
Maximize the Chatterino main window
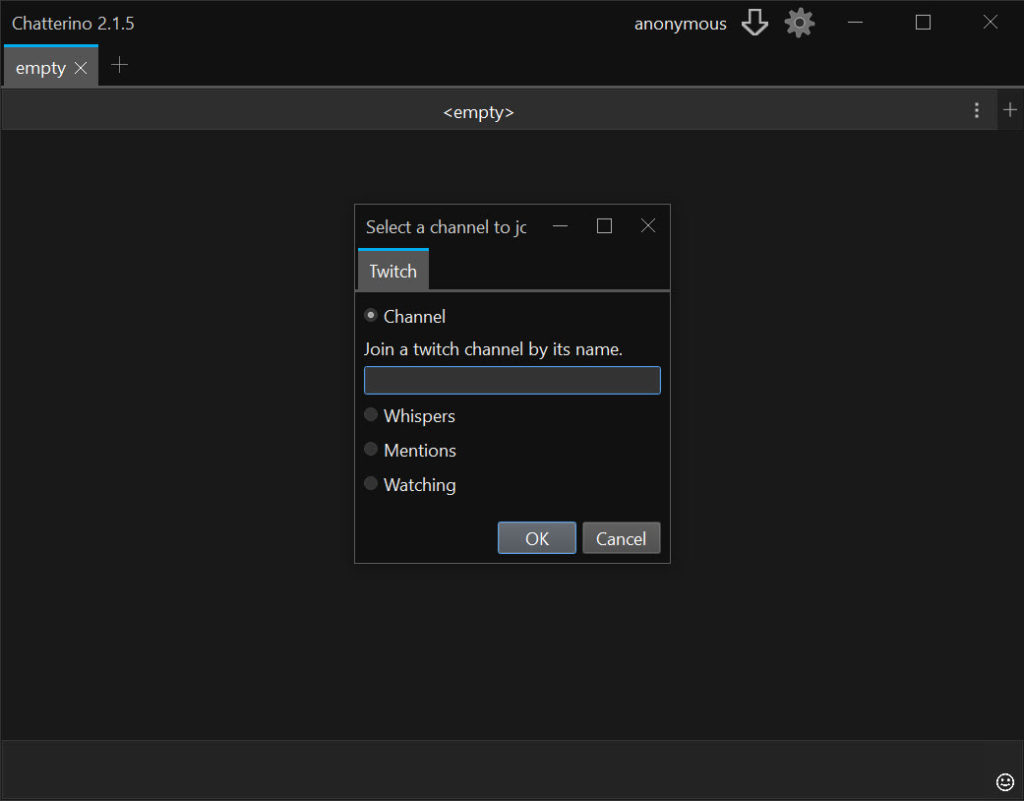[923, 23]
